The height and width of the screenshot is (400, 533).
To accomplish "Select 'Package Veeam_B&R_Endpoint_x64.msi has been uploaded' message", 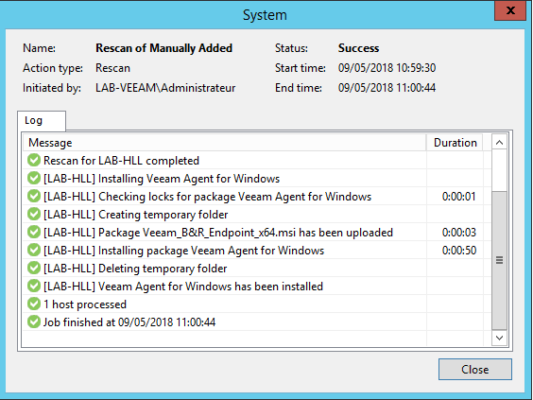I will pos(218,233).
